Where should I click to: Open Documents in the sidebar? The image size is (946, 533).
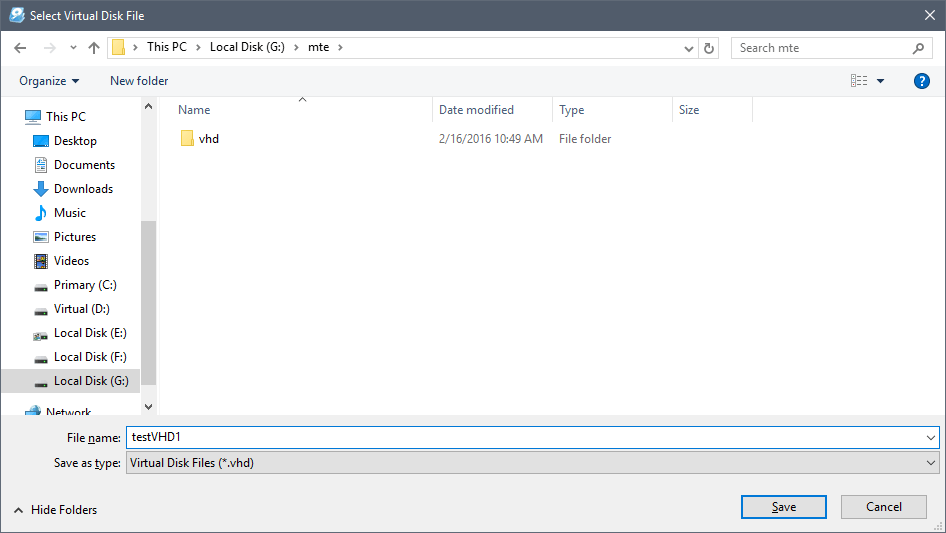(84, 165)
